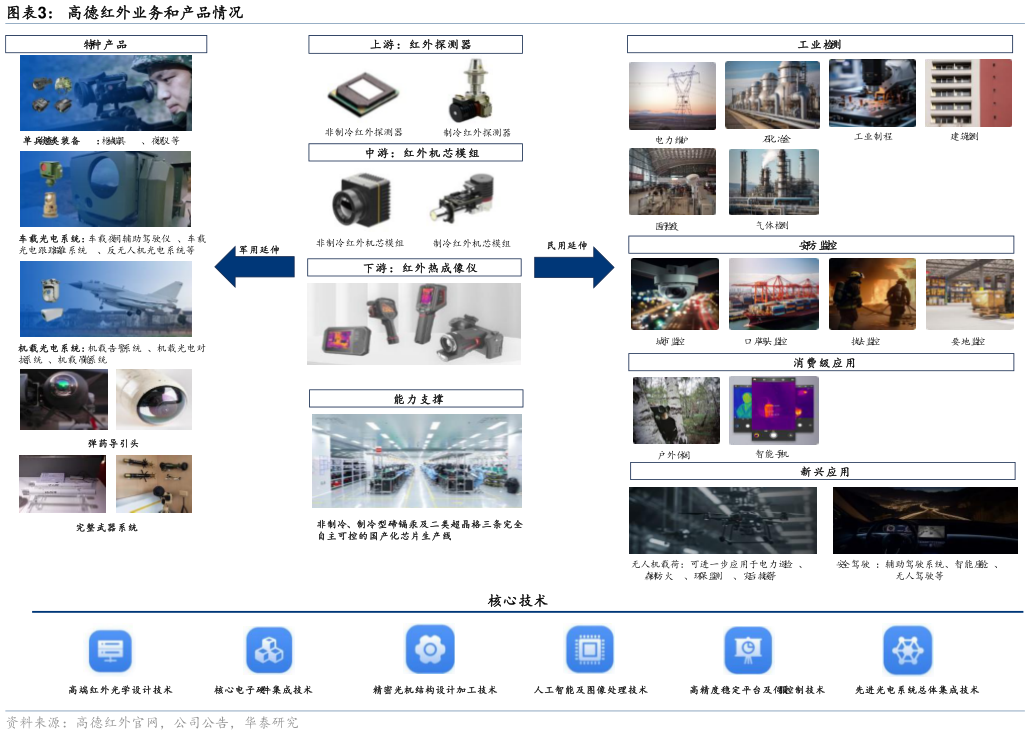Image resolution: width=1030 pixels, height=735 pixels.
Task: Click the presentation board clock icon
Action: (749, 650)
